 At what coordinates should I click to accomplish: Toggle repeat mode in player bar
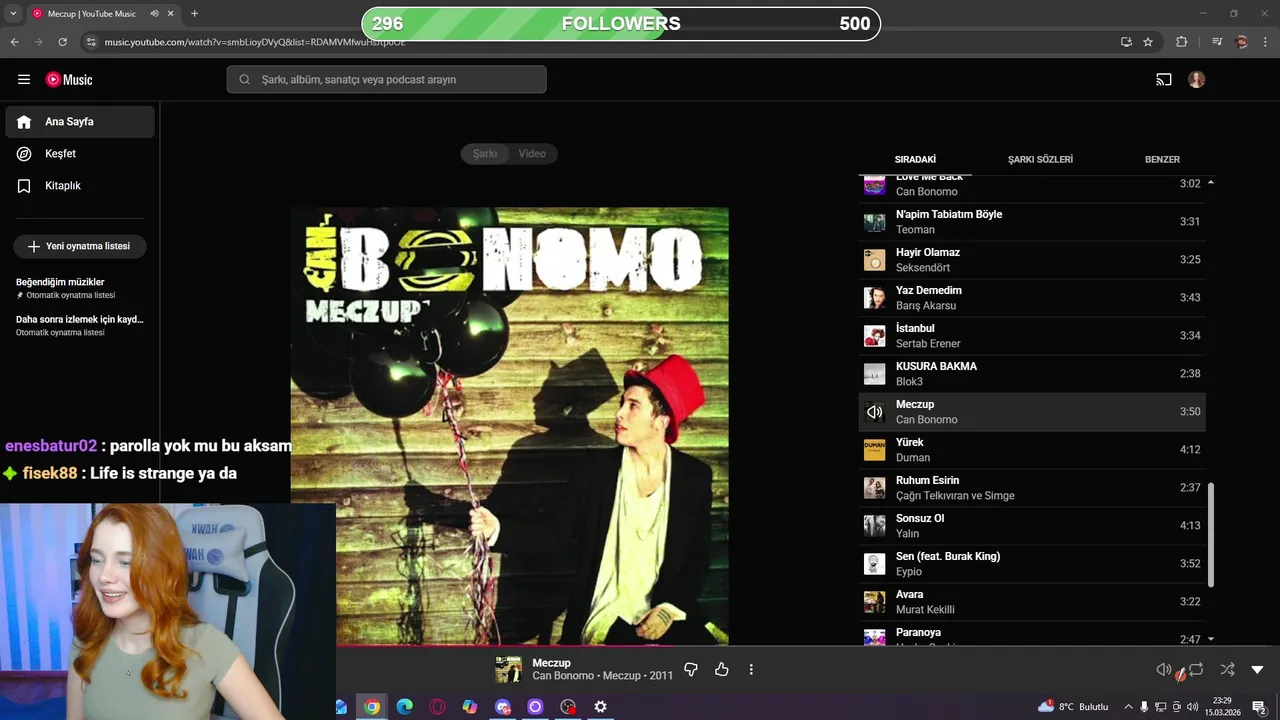1196,669
